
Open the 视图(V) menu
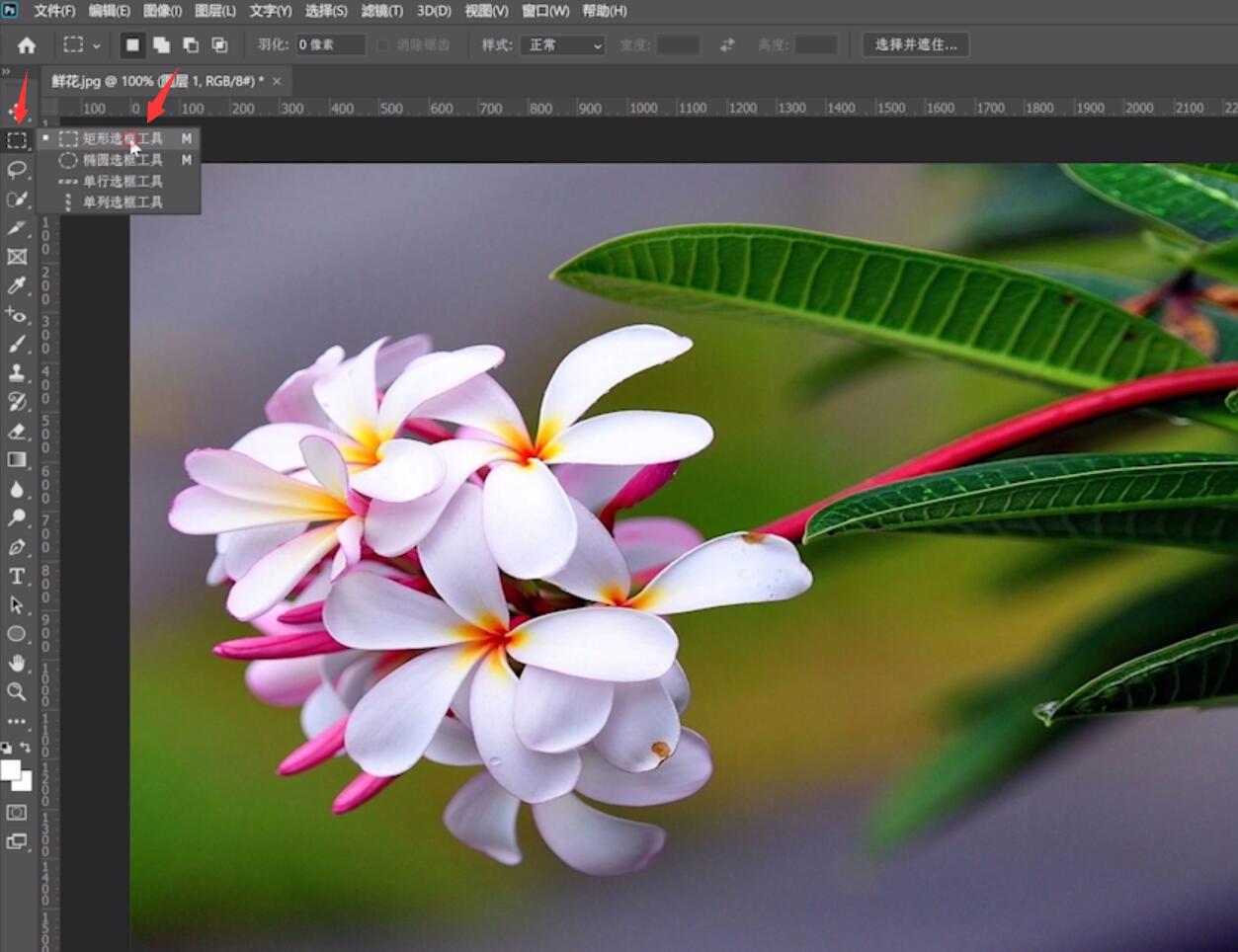click(486, 11)
